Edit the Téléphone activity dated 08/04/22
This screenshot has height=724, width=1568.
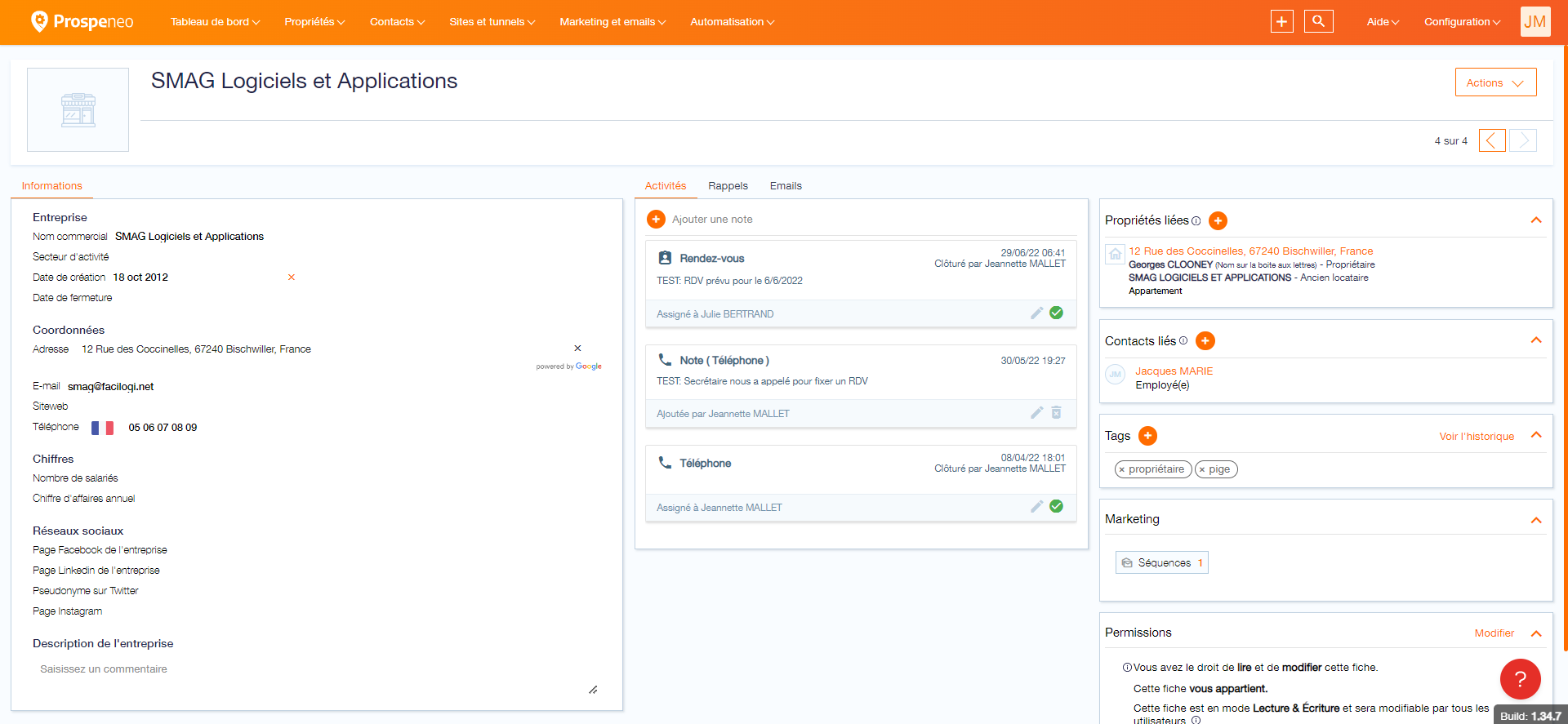[x=1036, y=507]
